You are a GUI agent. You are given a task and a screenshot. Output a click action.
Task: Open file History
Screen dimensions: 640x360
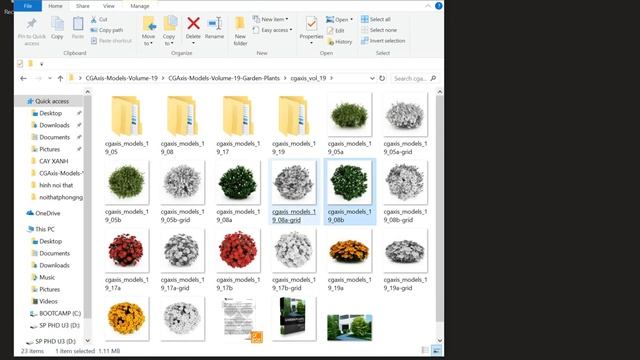339,41
